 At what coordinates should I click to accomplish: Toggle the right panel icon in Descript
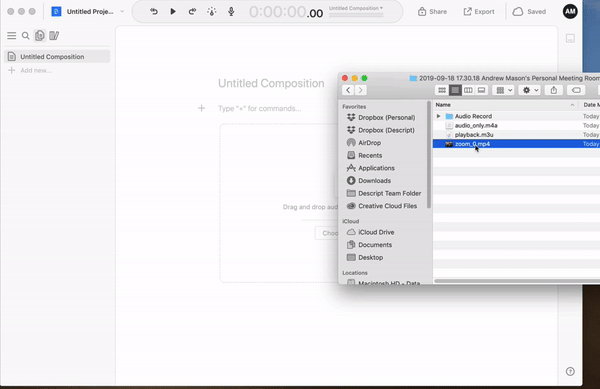coord(570,38)
